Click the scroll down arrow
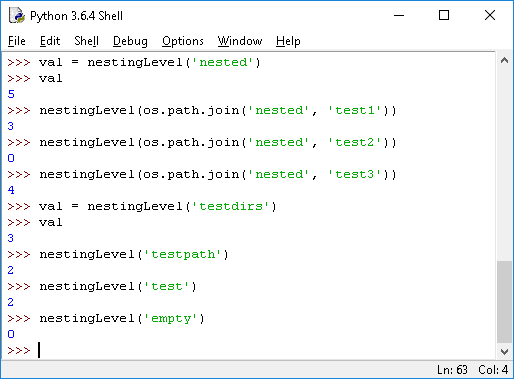The width and height of the screenshot is (514, 379). pos(504,352)
